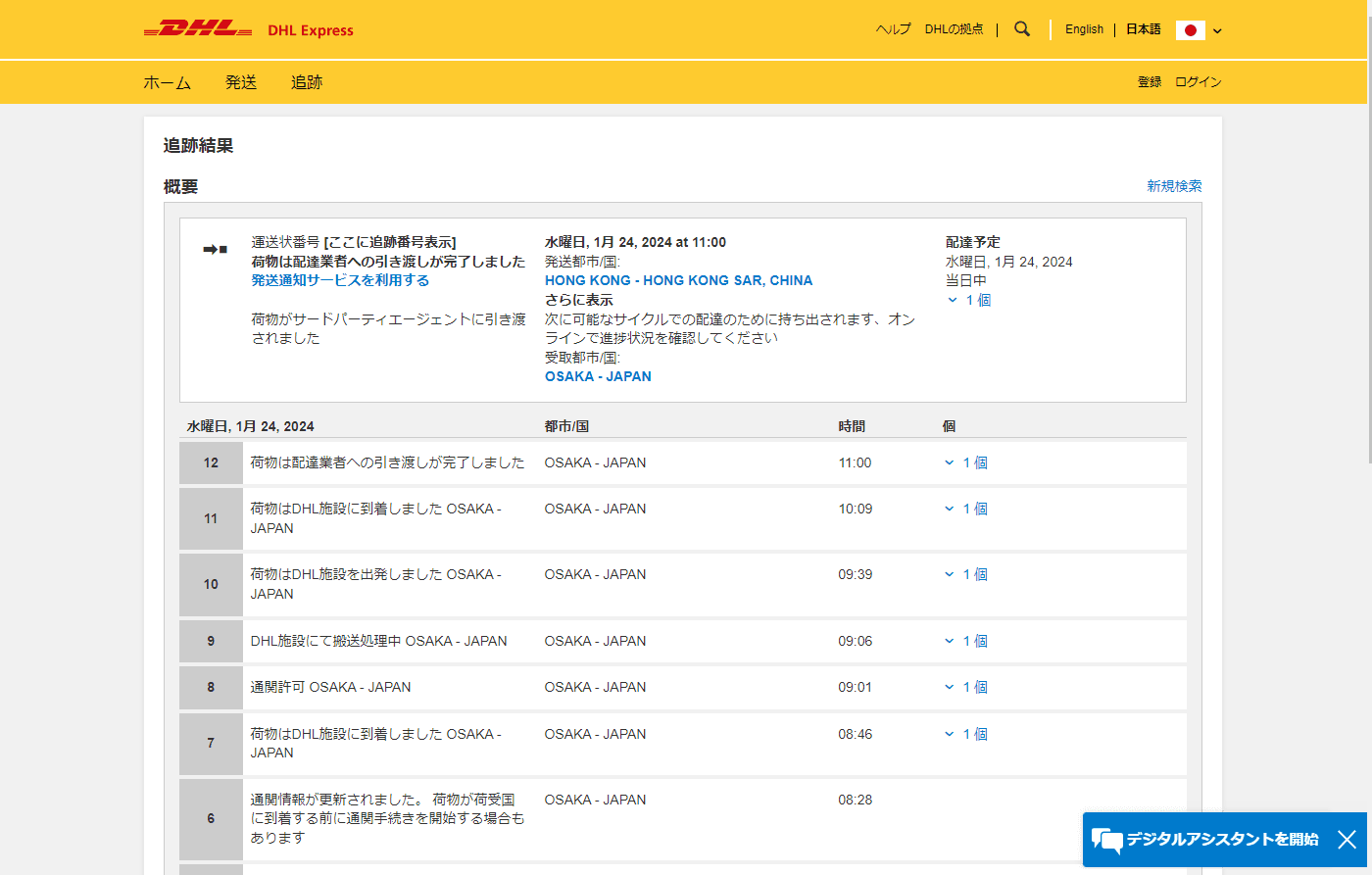Click 都市/国 column header

[x=566, y=426]
